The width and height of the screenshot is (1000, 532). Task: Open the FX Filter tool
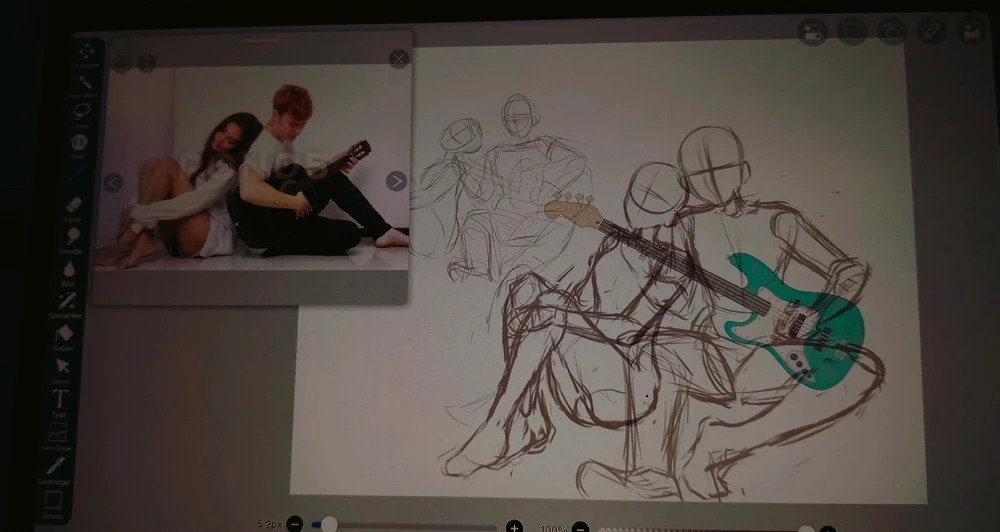[x=79, y=142]
